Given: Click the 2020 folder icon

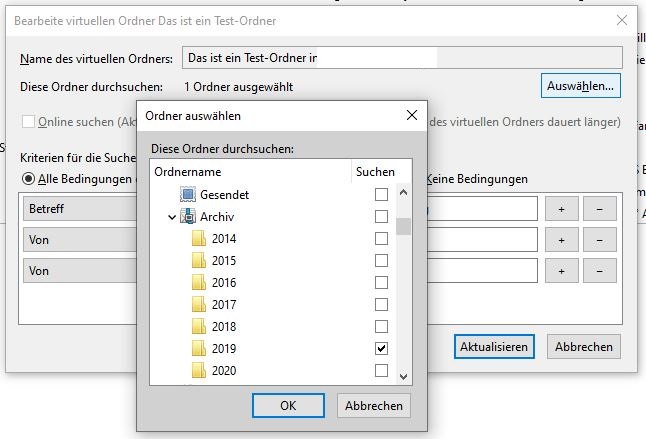Looking at the screenshot, I should 198,370.
